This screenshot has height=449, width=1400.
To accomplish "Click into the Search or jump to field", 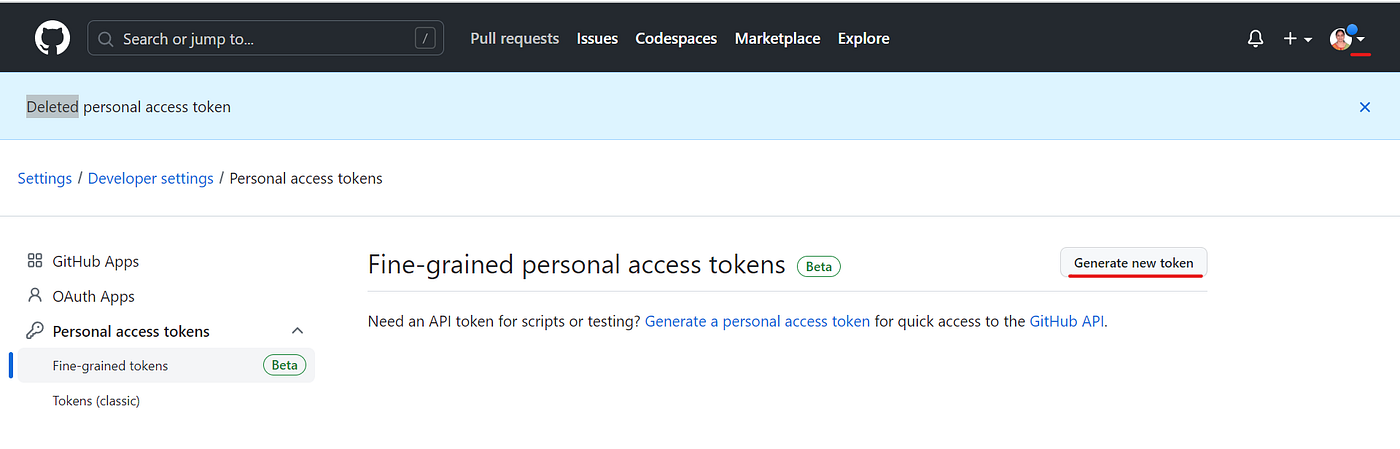I will 265,39.
